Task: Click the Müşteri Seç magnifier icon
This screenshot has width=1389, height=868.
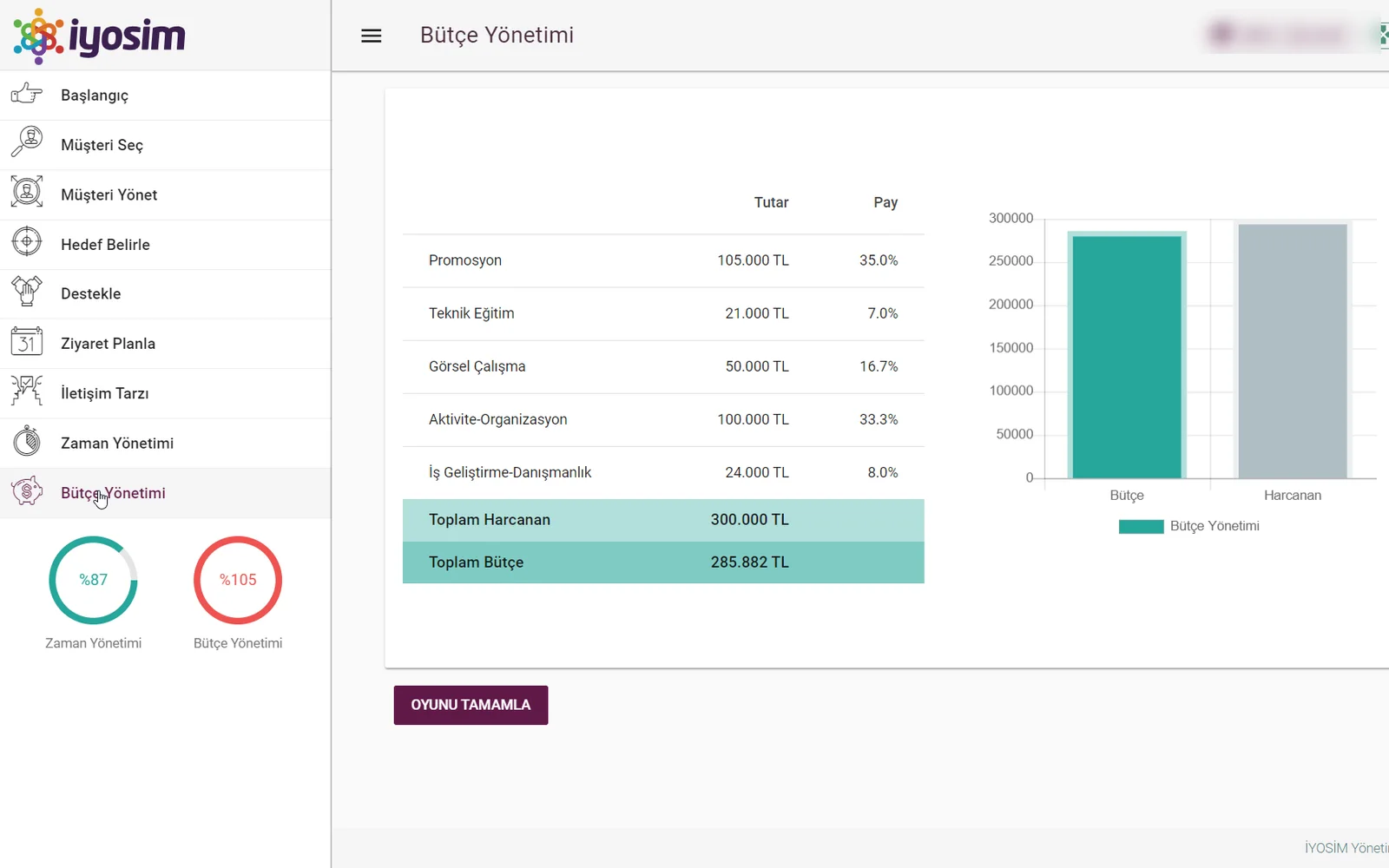Action: (27, 141)
